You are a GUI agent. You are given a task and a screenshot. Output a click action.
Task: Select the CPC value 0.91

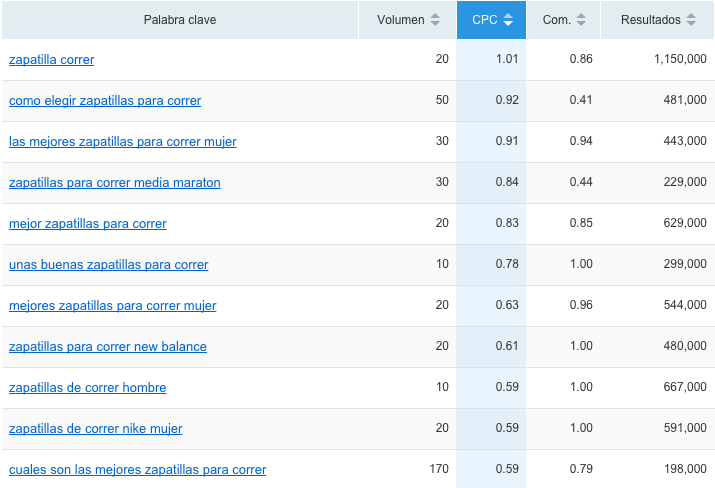(507, 141)
